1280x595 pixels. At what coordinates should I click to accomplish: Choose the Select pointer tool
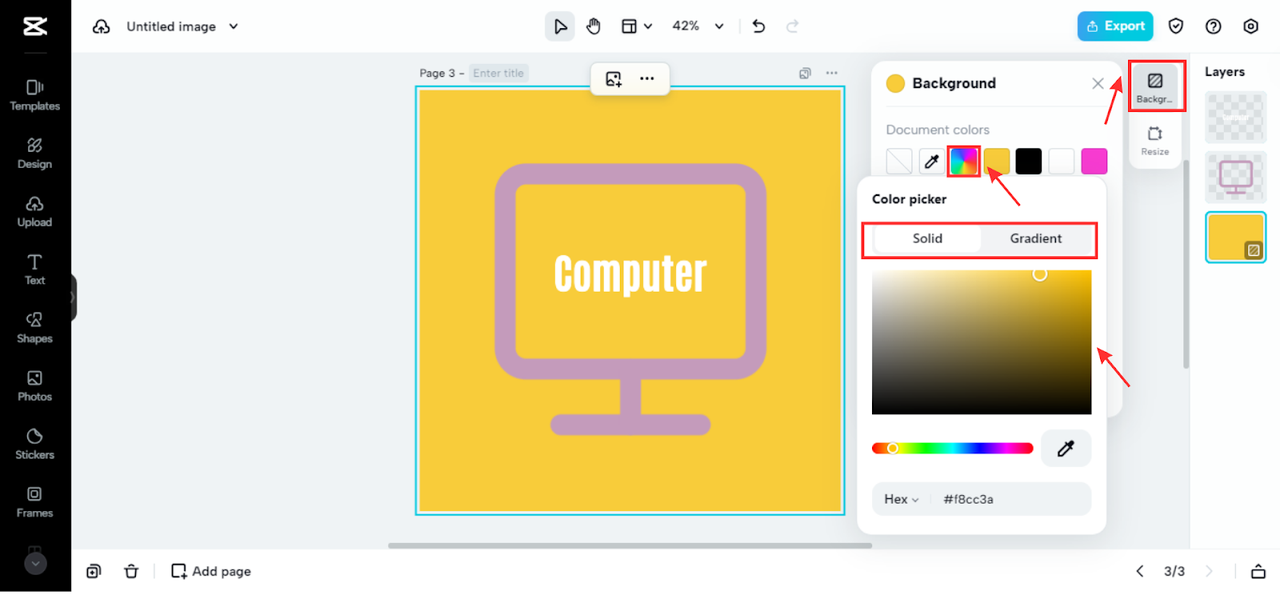pyautogui.click(x=560, y=26)
